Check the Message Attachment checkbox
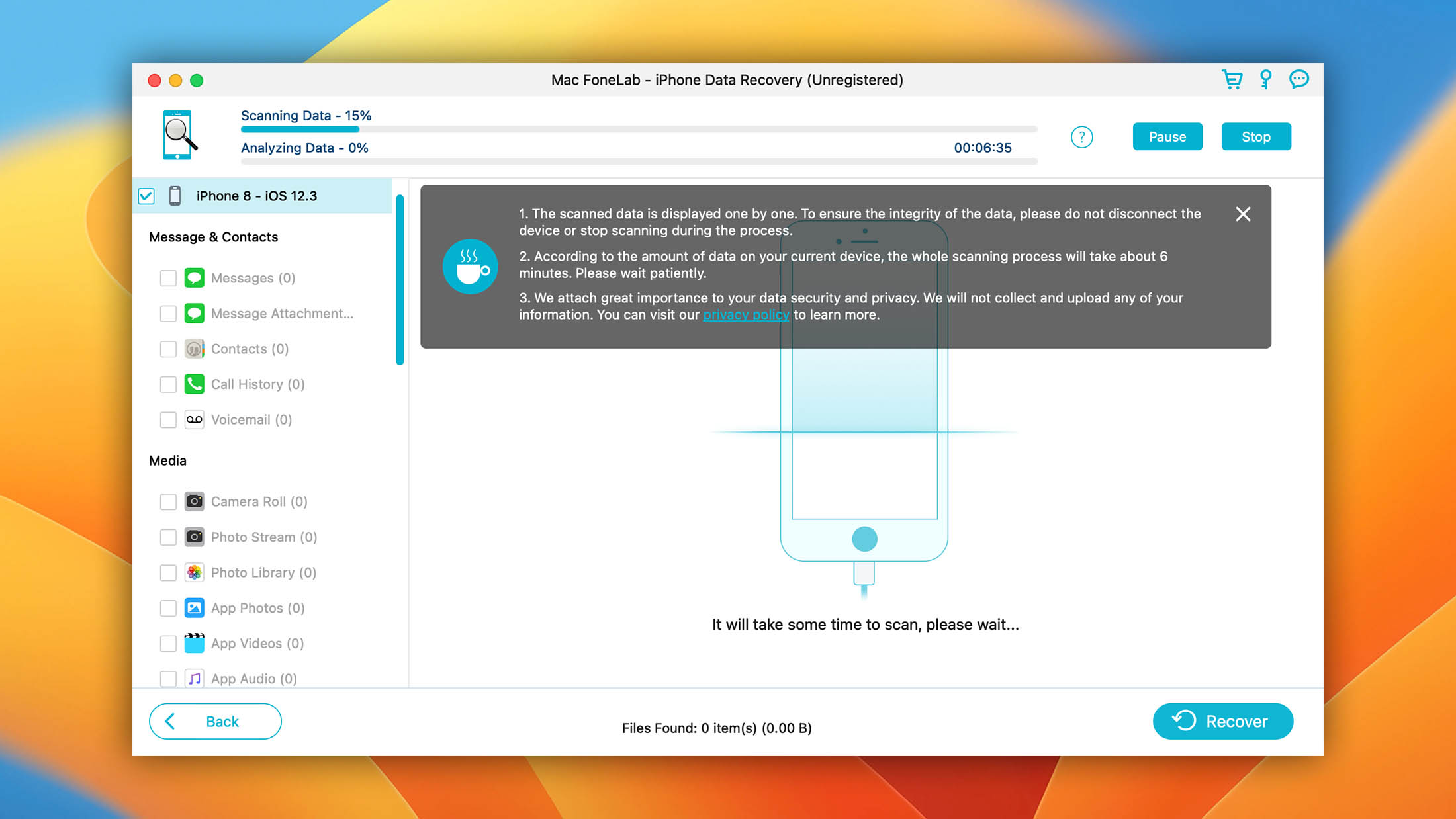 click(168, 314)
